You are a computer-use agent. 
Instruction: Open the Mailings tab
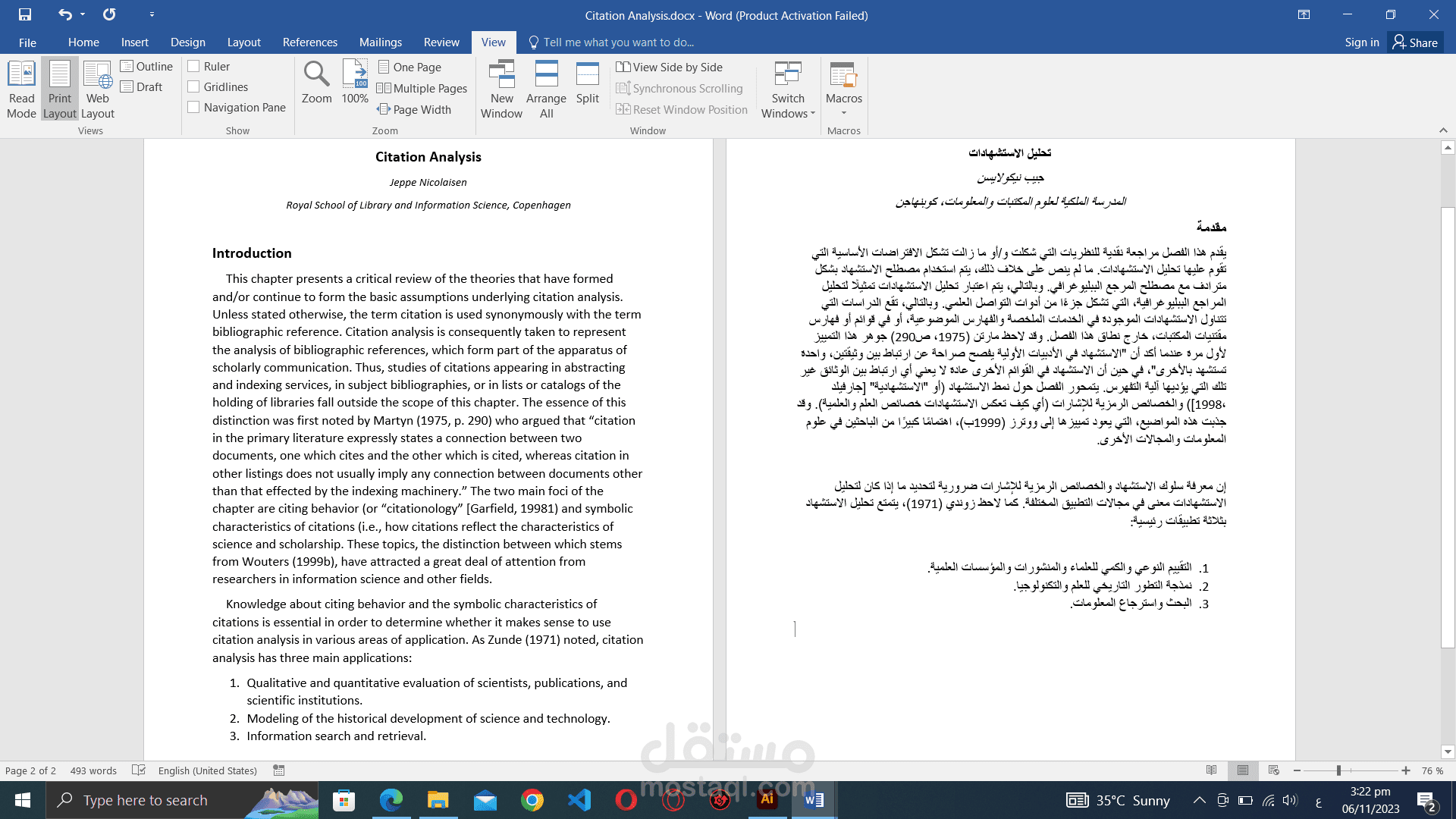pyautogui.click(x=381, y=42)
